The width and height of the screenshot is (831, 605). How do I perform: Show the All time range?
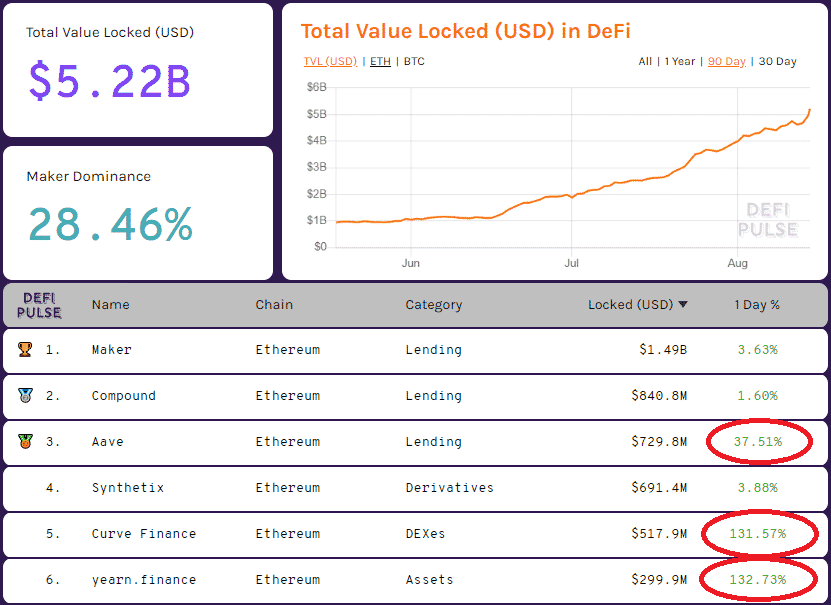coord(645,61)
